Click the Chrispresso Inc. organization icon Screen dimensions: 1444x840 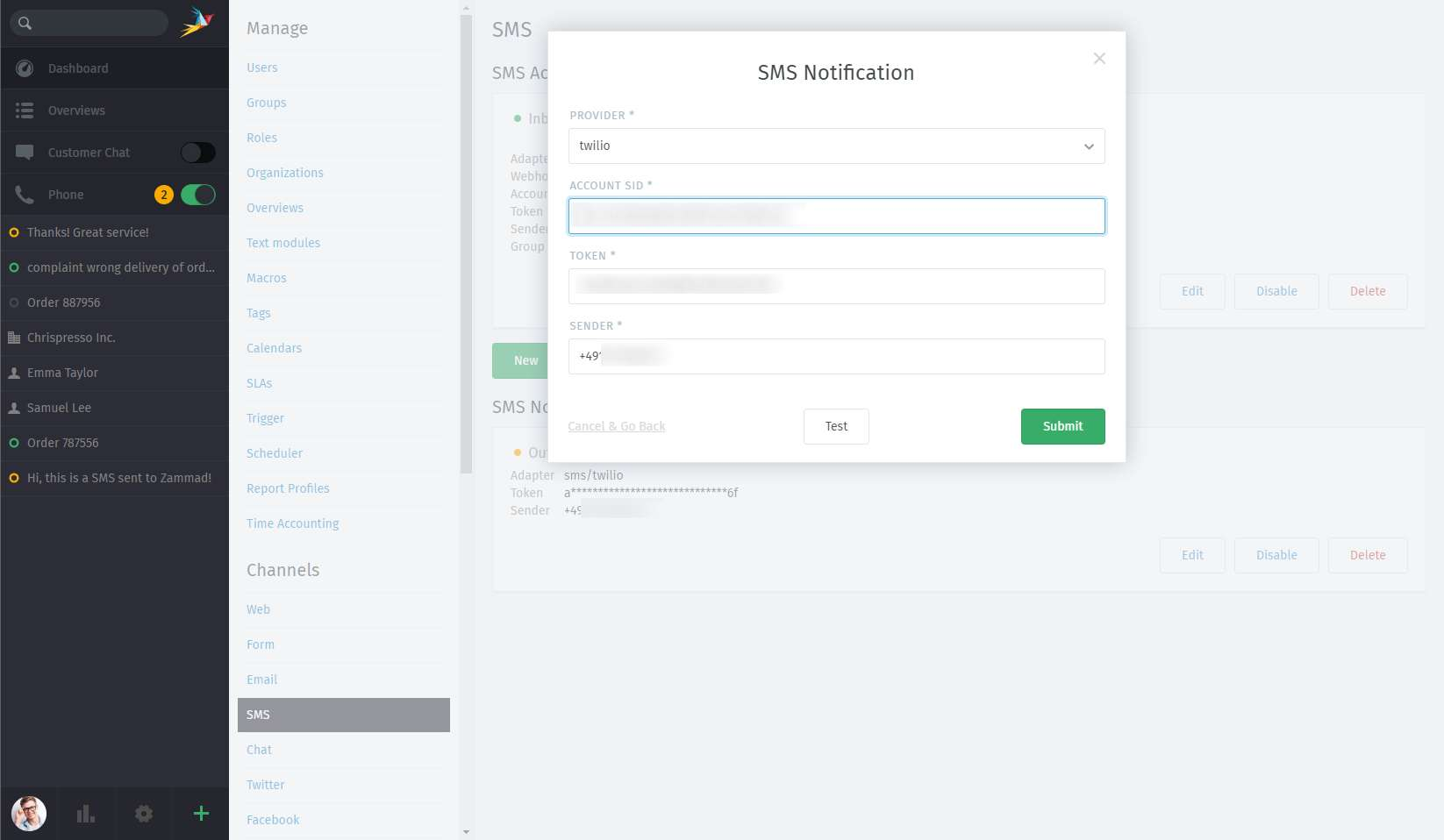coord(14,338)
